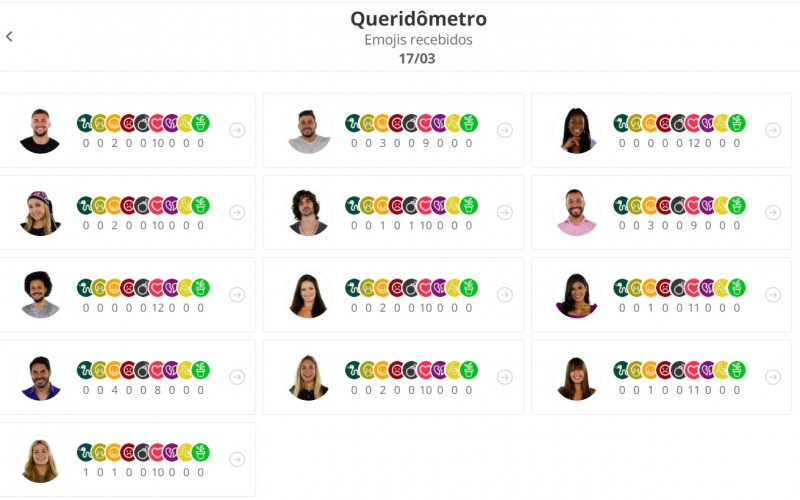Click broken heart emoji for woman with braids

pos(707,123)
